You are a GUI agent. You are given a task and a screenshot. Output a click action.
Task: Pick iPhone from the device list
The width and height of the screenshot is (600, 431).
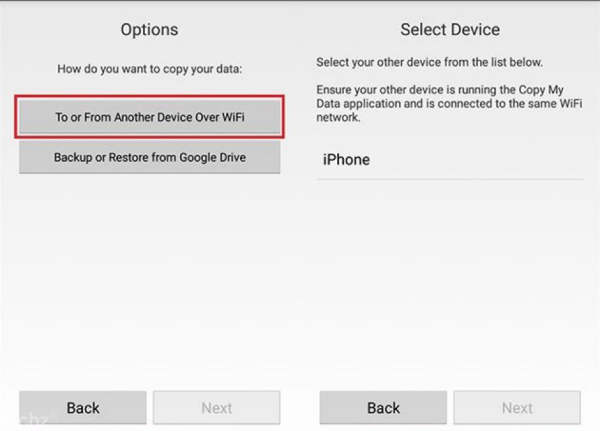346,159
